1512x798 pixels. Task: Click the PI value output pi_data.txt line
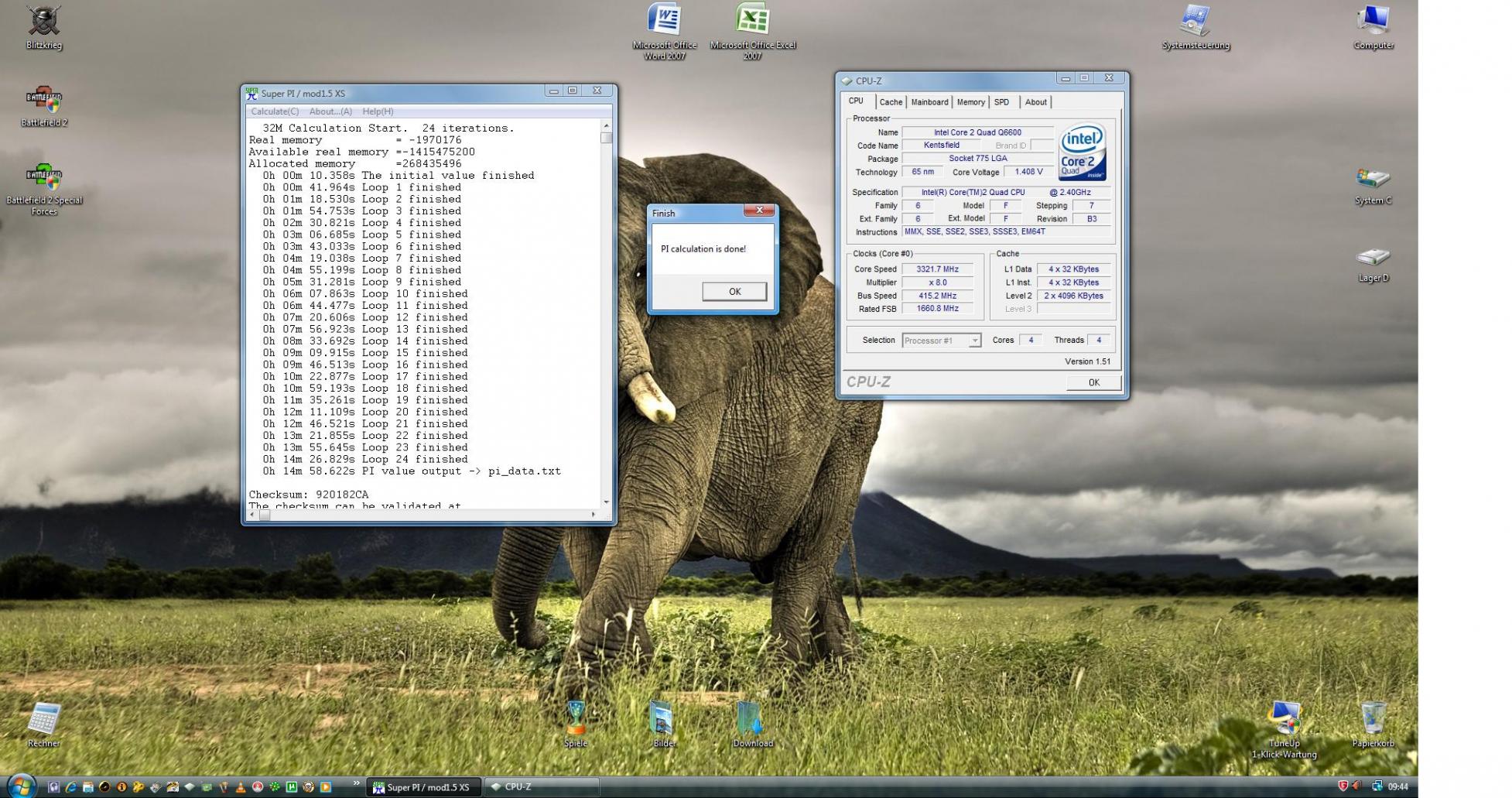tap(412, 471)
